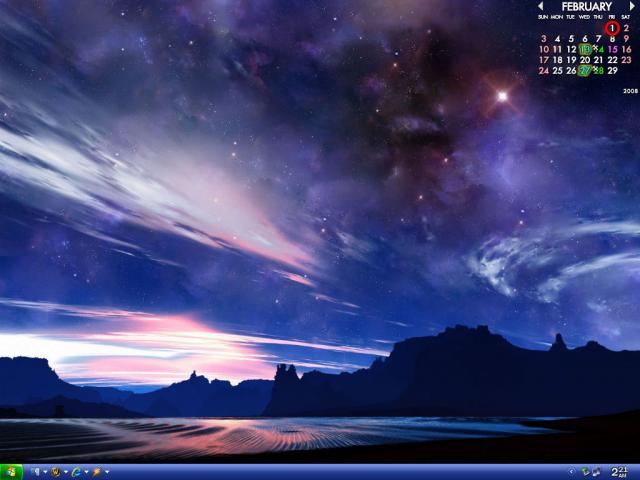Select purple date 15 in calendar

[613, 49]
